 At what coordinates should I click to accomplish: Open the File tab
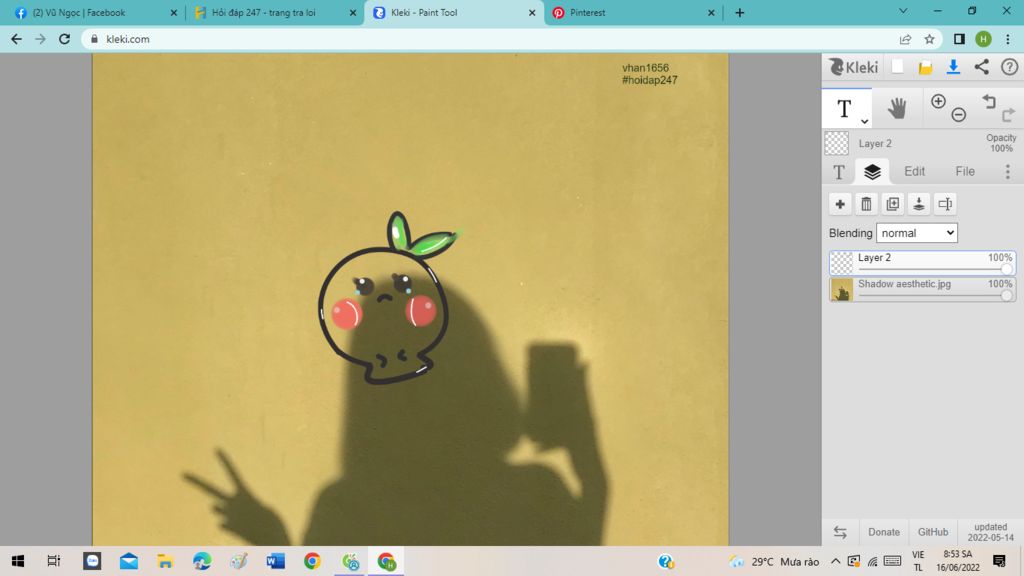pyautogui.click(x=965, y=172)
